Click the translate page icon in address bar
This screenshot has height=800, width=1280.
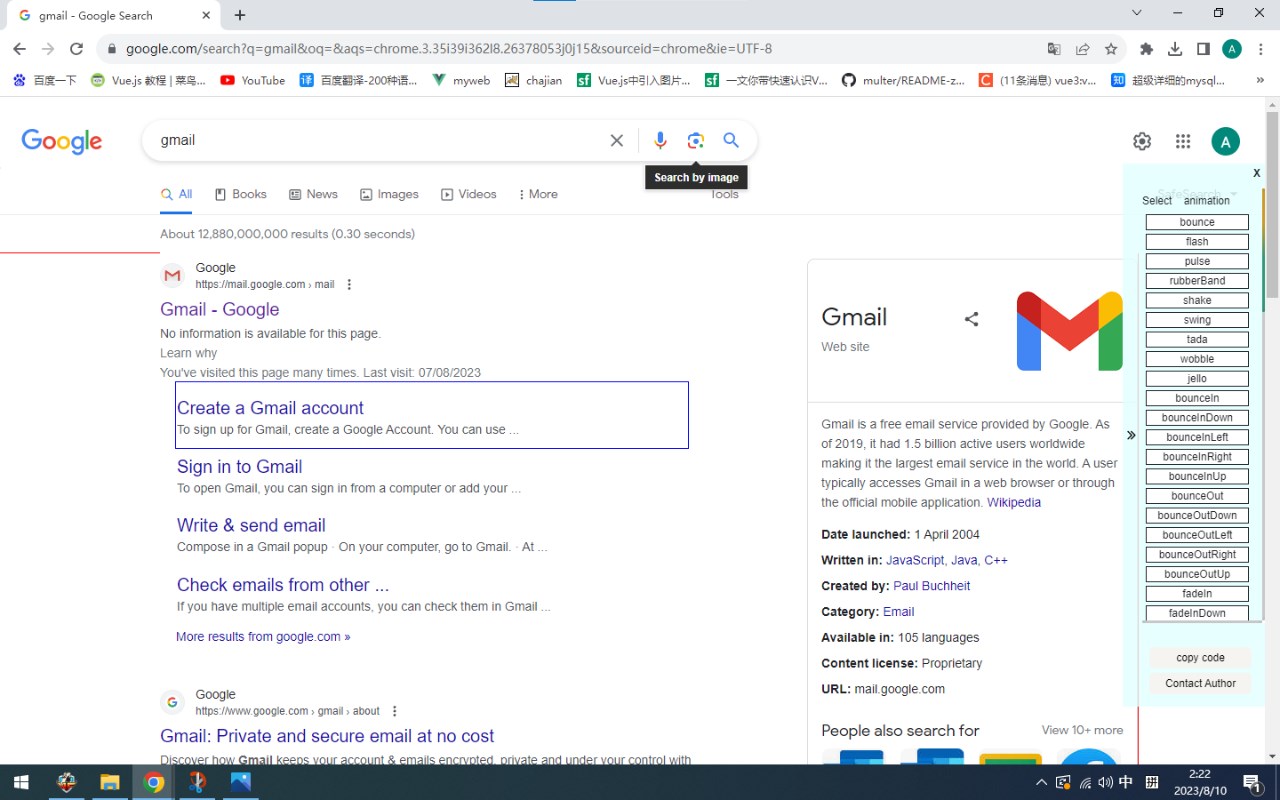[1054, 49]
